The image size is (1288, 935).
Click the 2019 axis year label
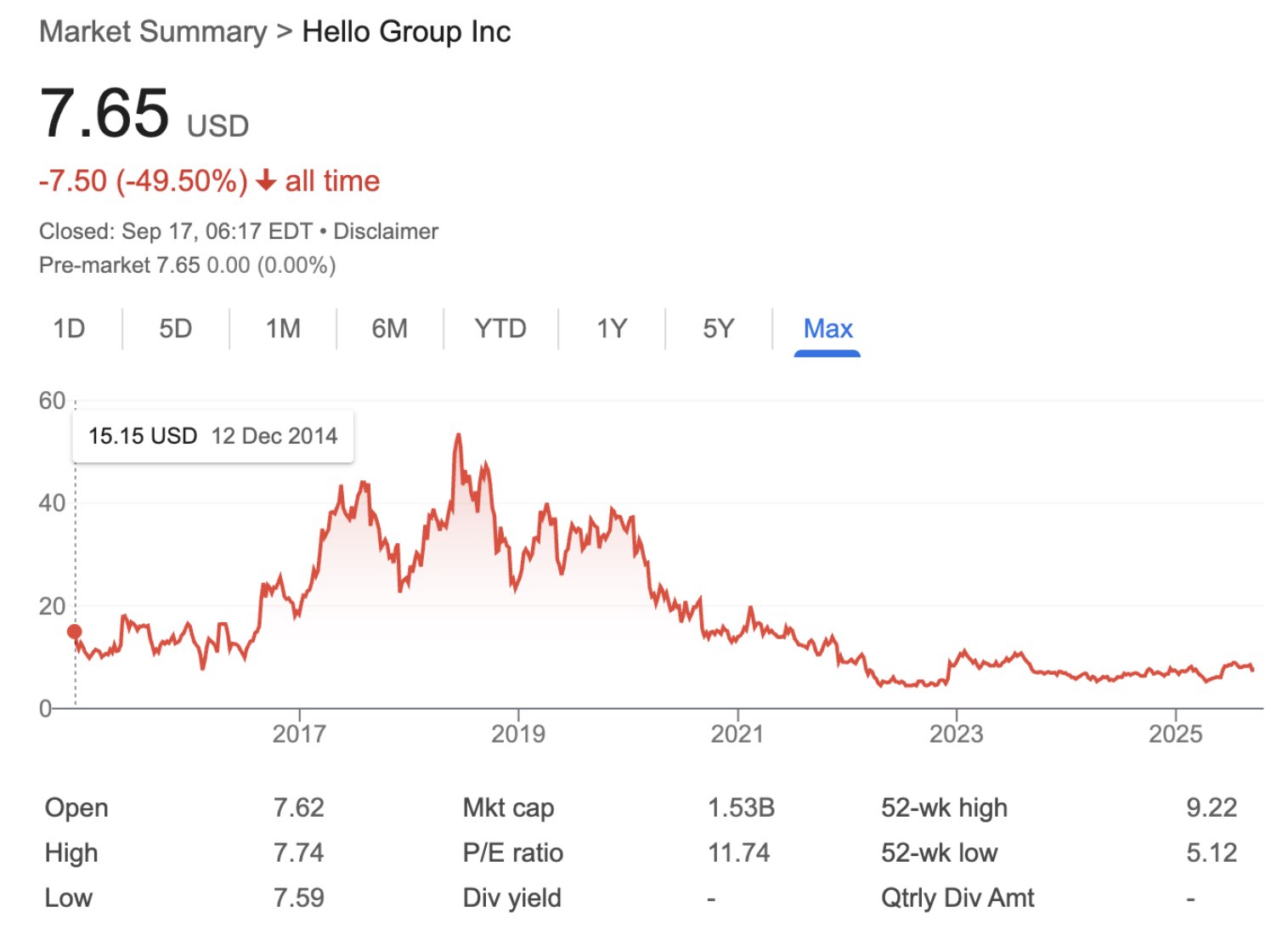518,734
